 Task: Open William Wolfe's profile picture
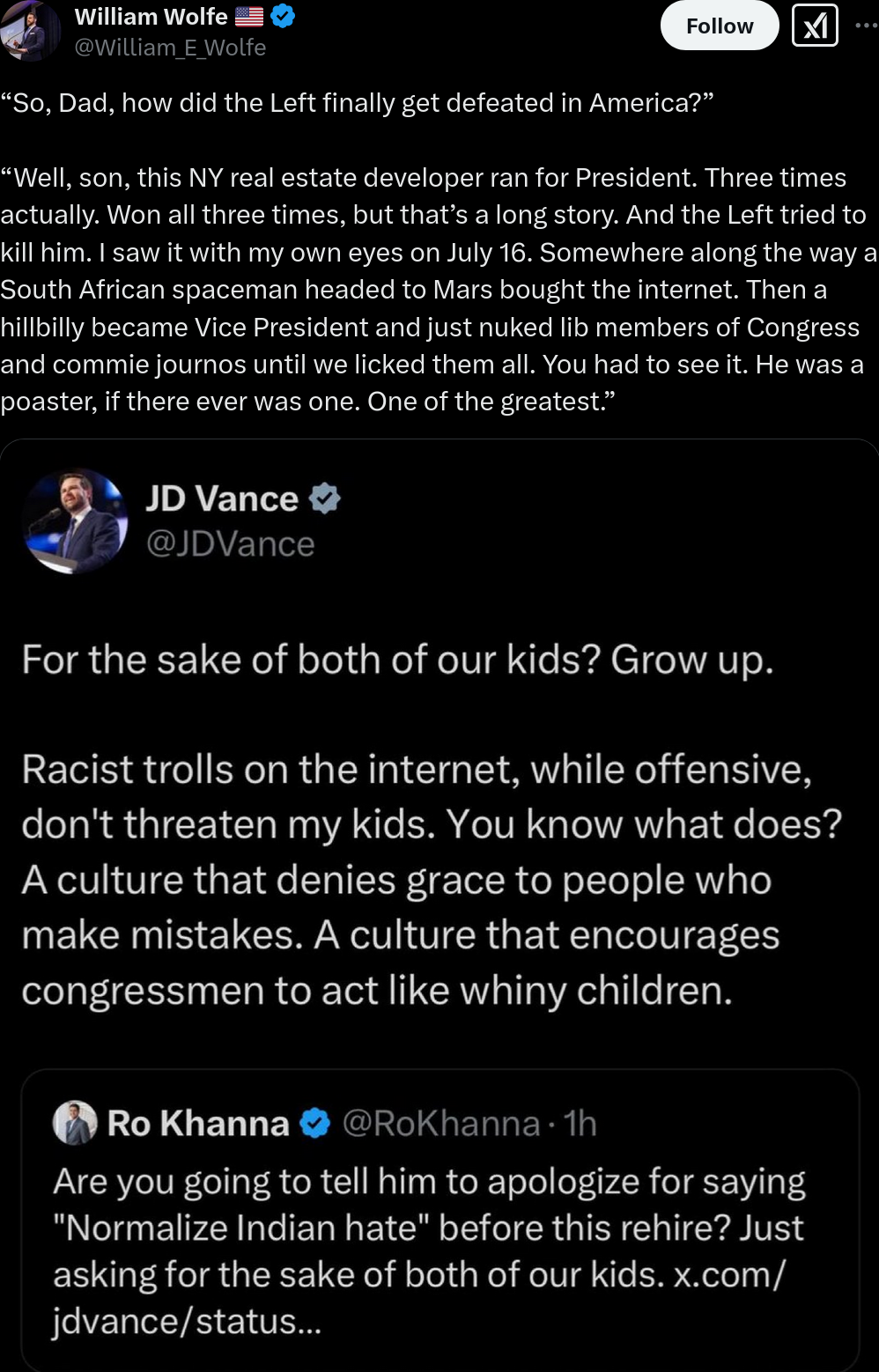coord(28,30)
